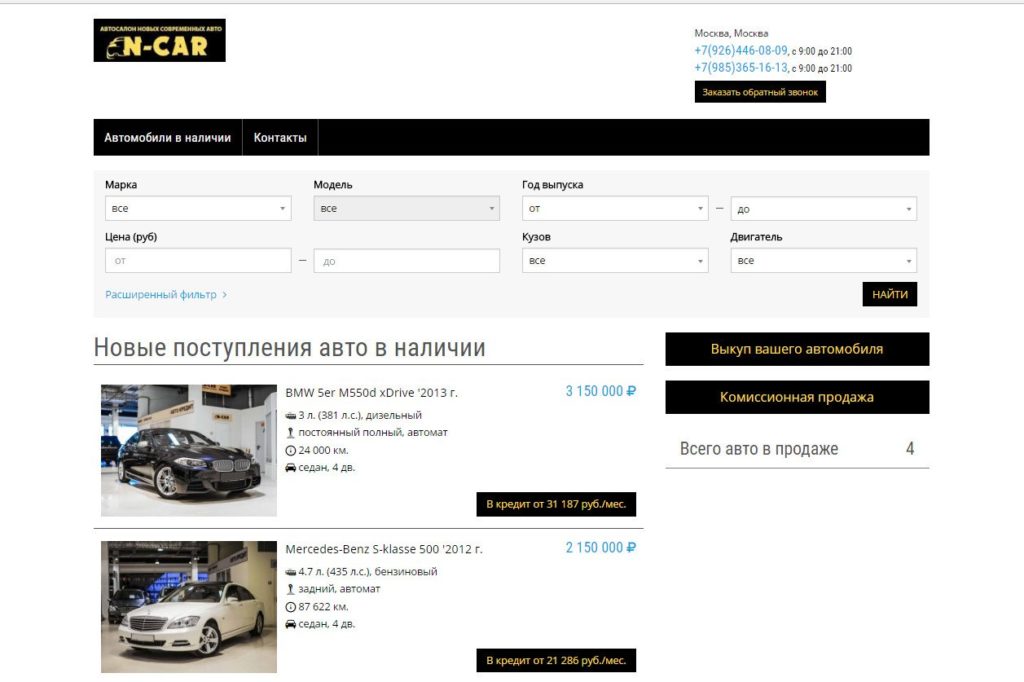The width and height of the screenshot is (1024, 682).
Task: Click engine icon in BMW listing
Action: pyautogui.click(x=291, y=415)
